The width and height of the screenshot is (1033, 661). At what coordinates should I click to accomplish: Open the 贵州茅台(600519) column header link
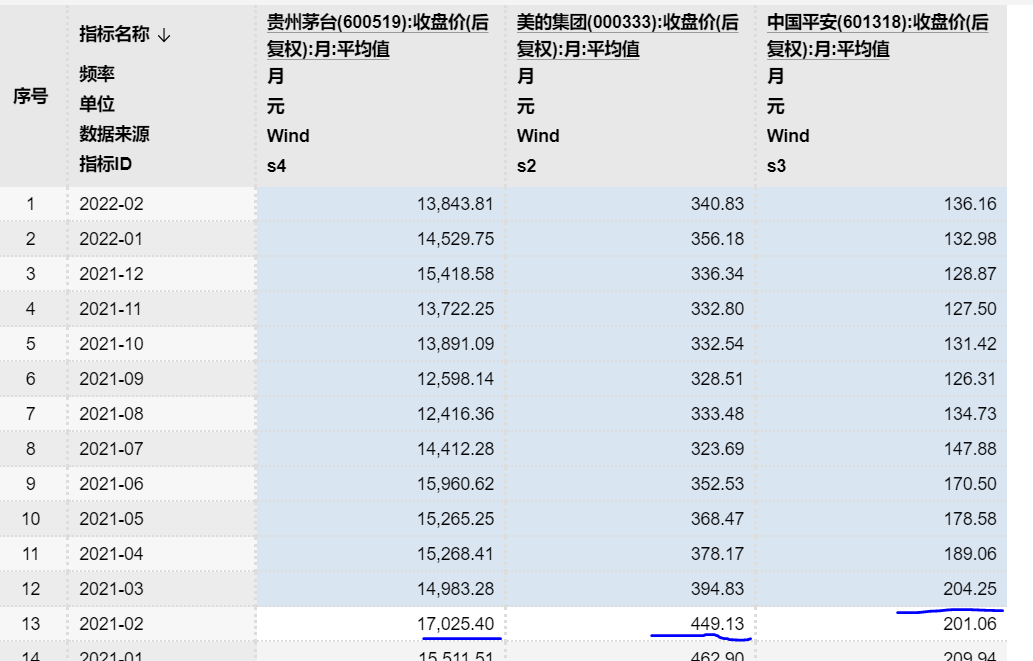(x=377, y=35)
